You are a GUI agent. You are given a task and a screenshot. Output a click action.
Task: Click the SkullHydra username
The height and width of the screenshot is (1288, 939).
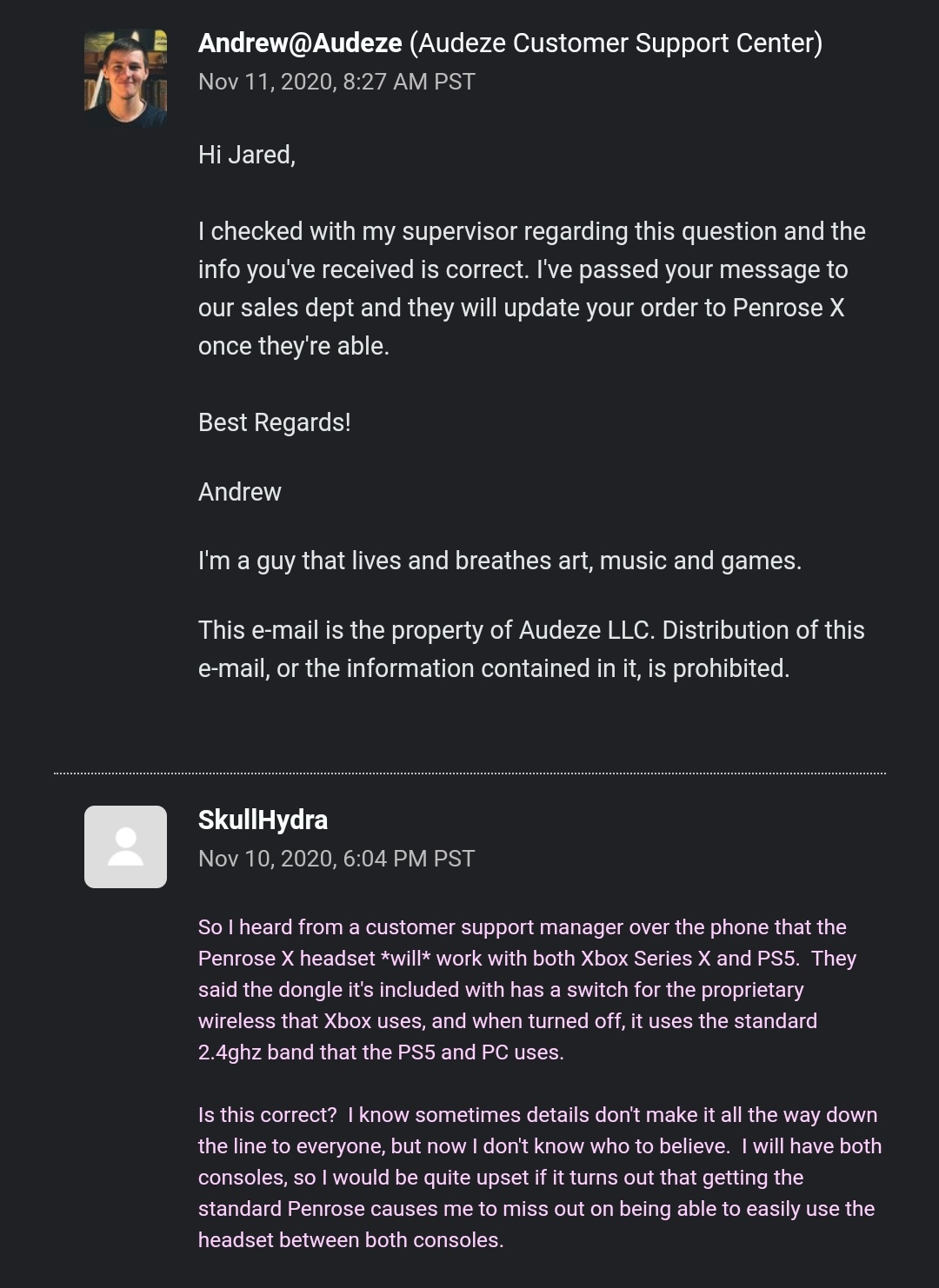263,820
